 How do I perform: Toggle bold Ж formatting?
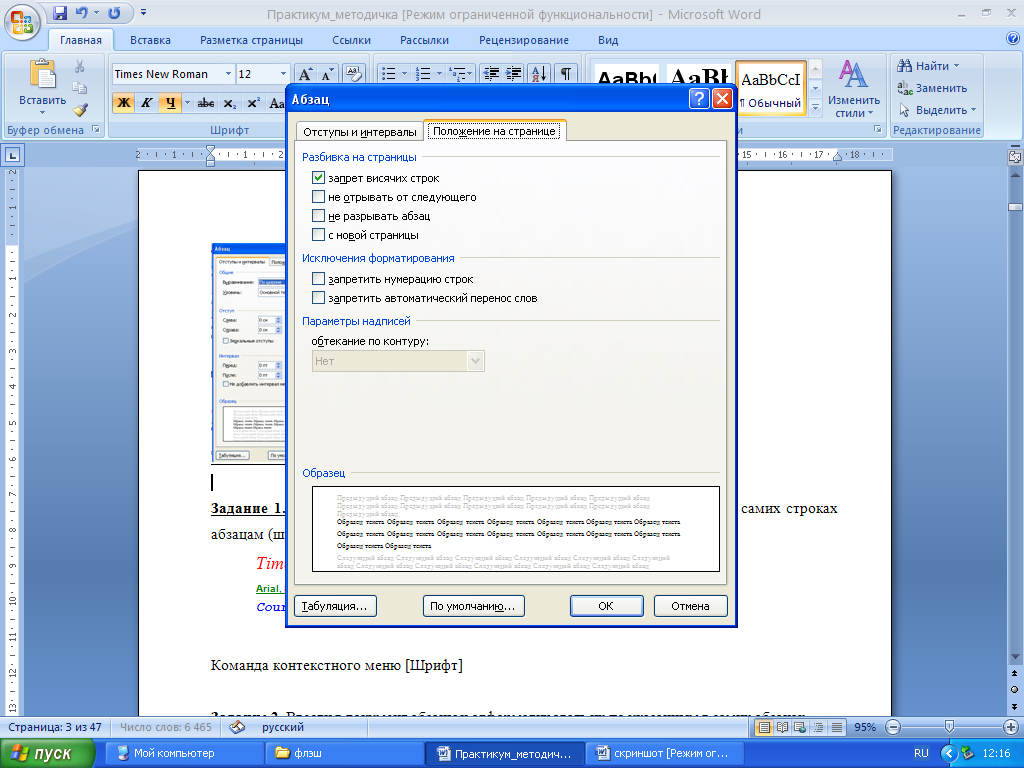tap(123, 103)
